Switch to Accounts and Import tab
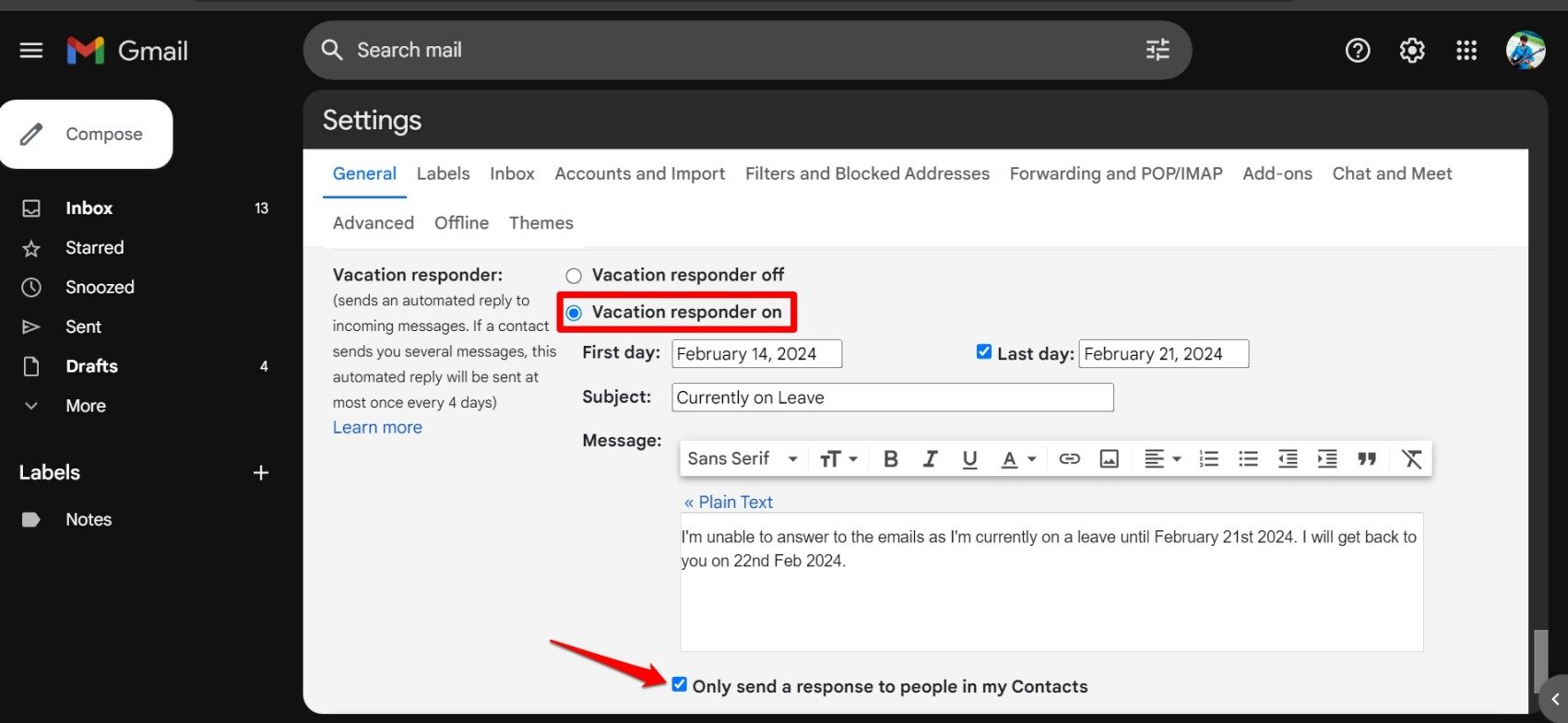 click(x=639, y=174)
